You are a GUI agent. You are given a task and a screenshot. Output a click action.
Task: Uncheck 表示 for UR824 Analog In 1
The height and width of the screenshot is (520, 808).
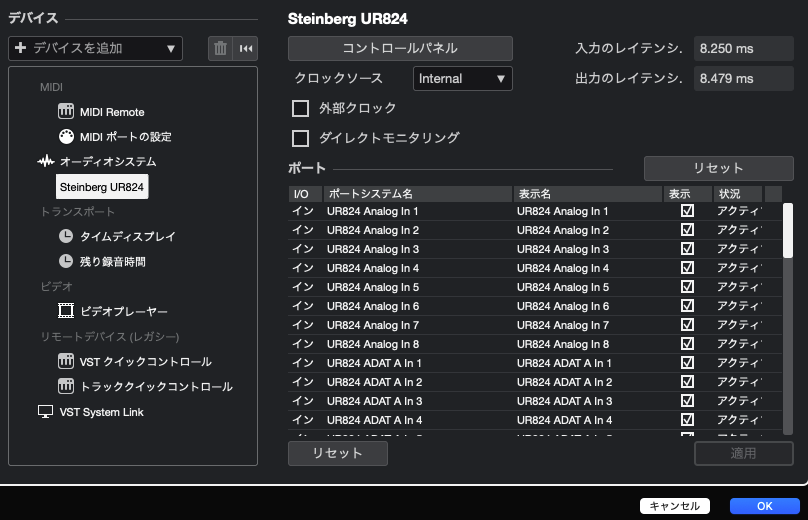coord(687,211)
